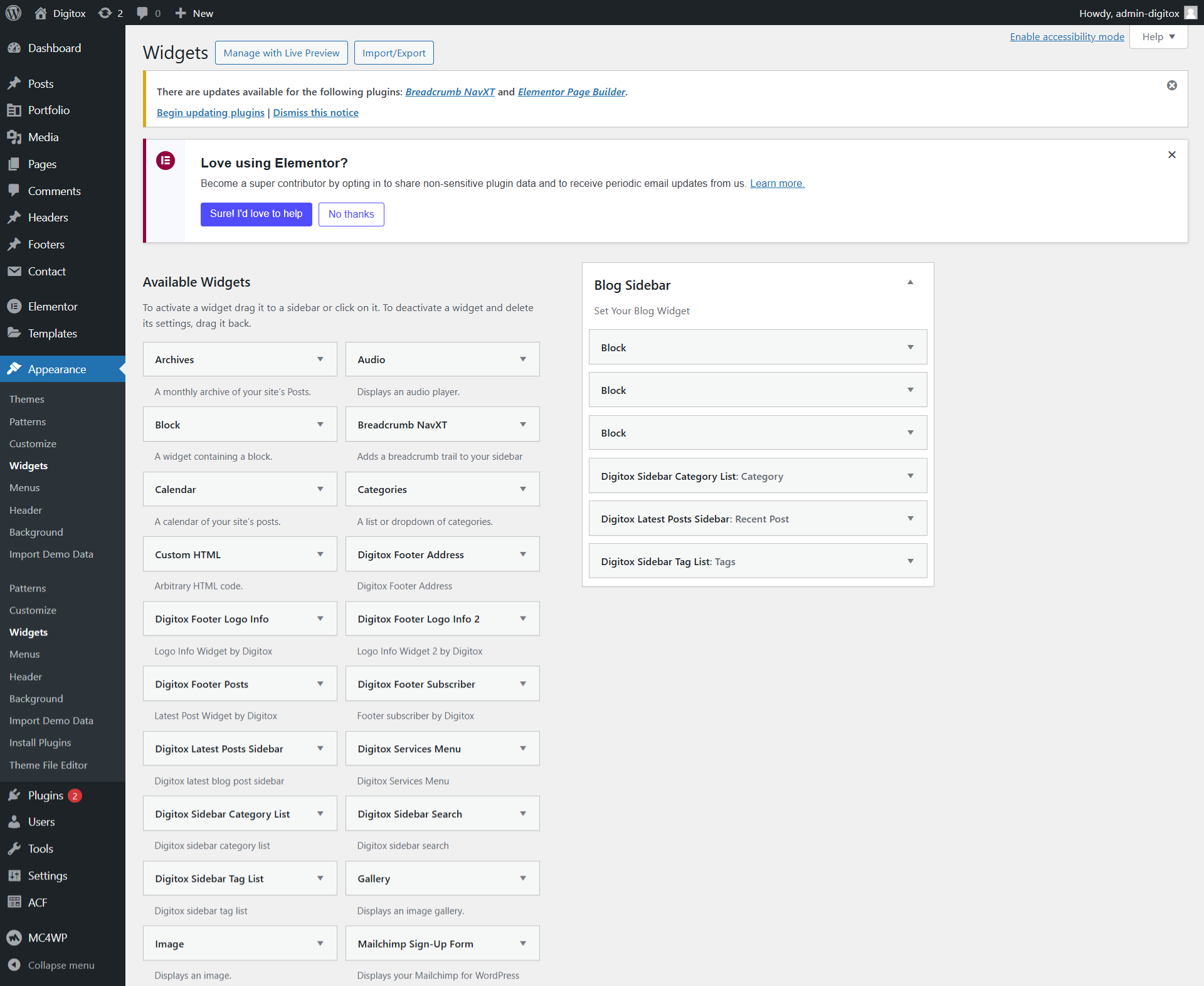This screenshot has width=1204, height=986.
Task: Click the Posts pin icon
Action: (x=14, y=83)
